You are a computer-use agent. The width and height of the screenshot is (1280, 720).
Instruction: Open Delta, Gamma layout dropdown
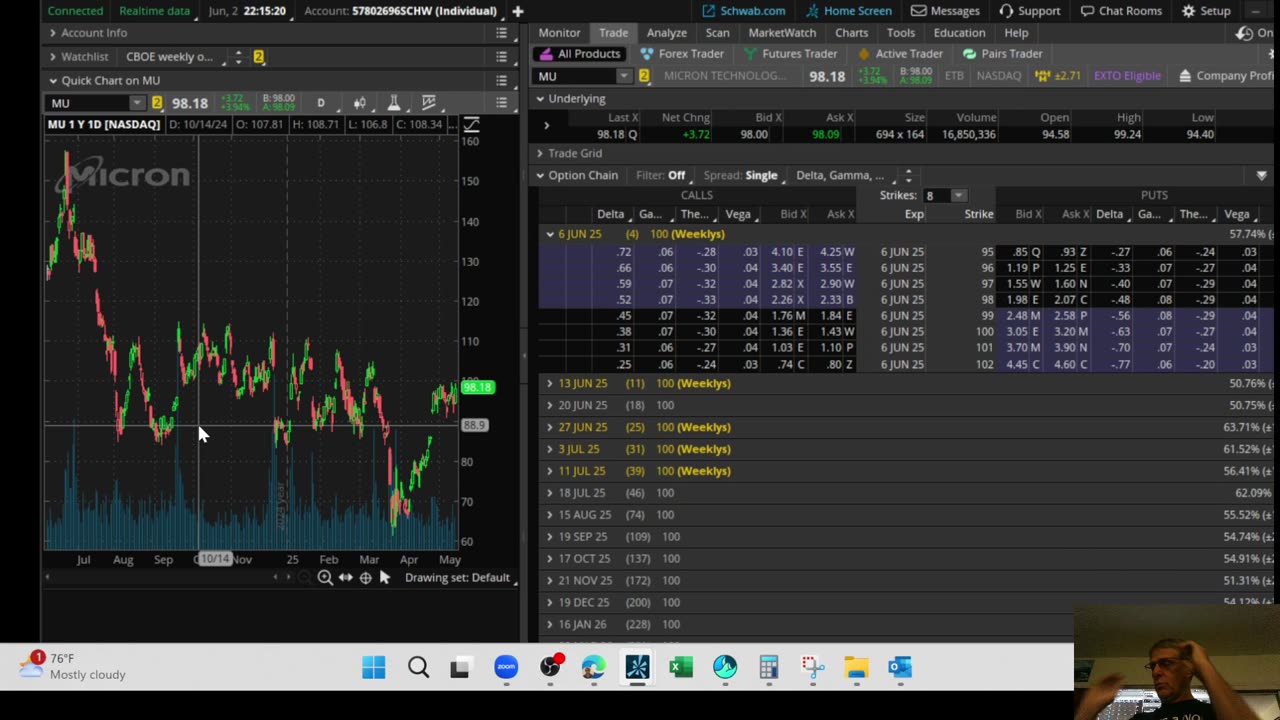tap(840, 175)
